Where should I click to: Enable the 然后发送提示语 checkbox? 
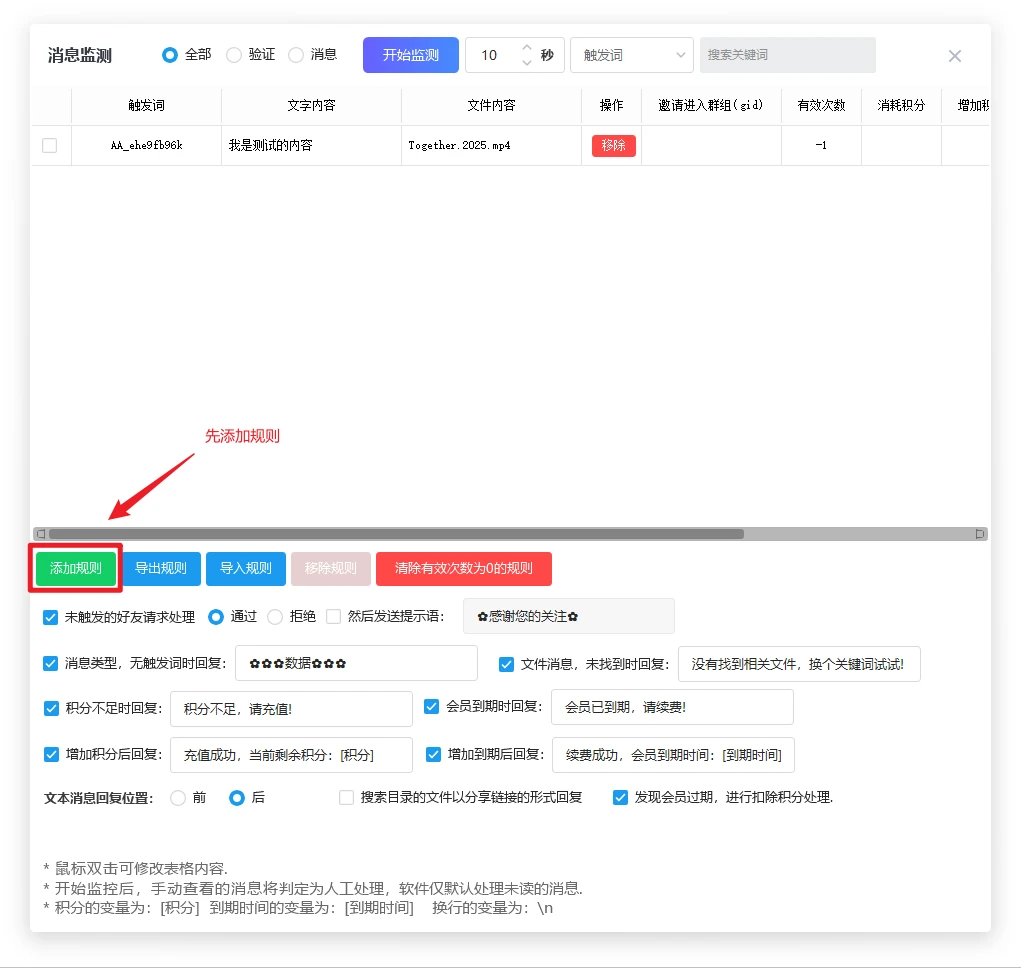click(334, 617)
